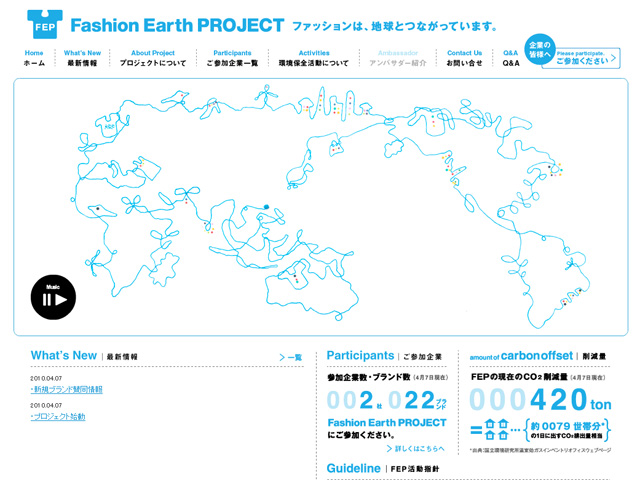Open the Home menu item
Viewport: 640px width, 480px height.
pyautogui.click(x=34, y=58)
